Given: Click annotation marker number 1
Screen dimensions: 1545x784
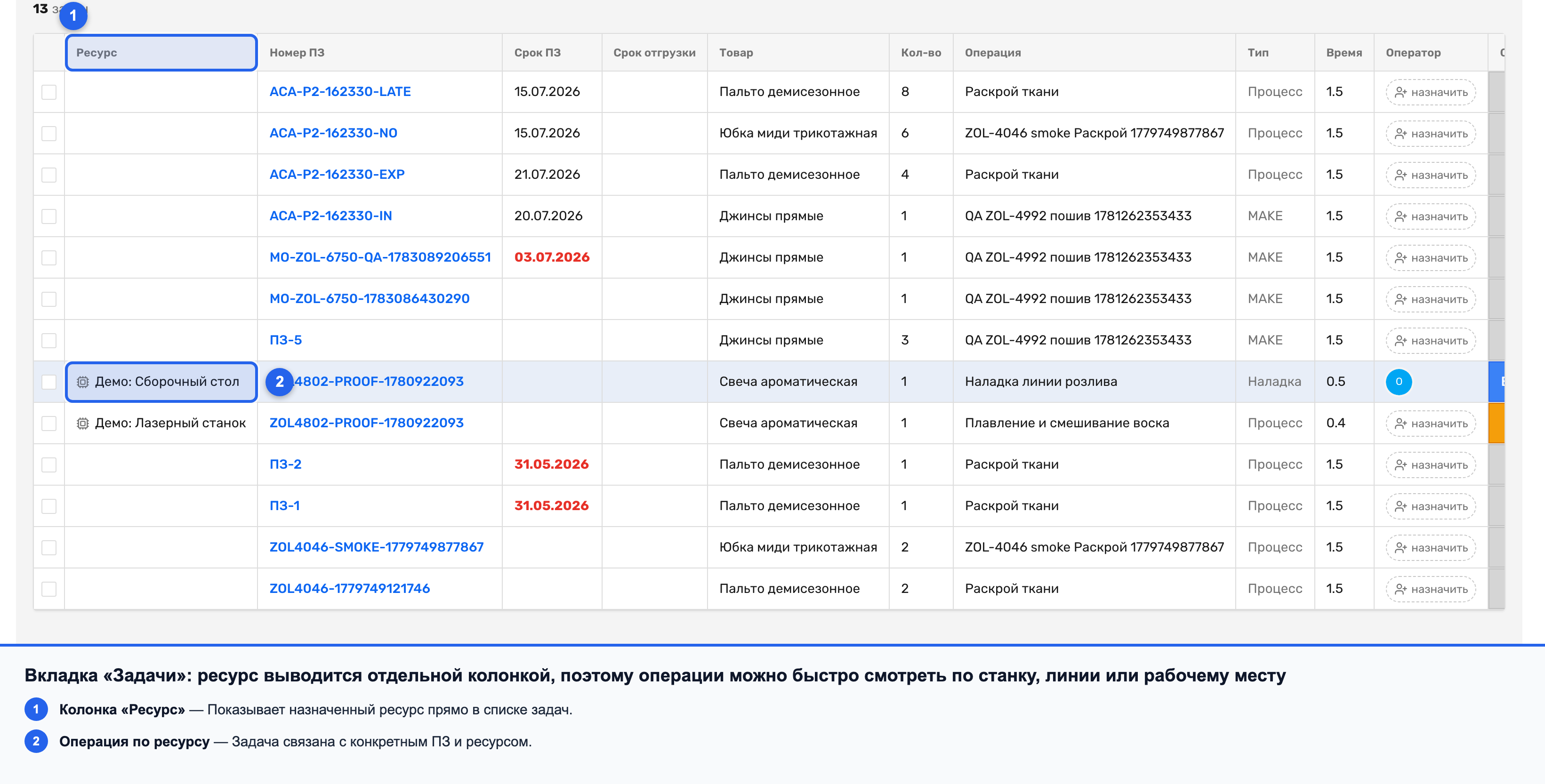Looking at the screenshot, I should pos(73,16).
